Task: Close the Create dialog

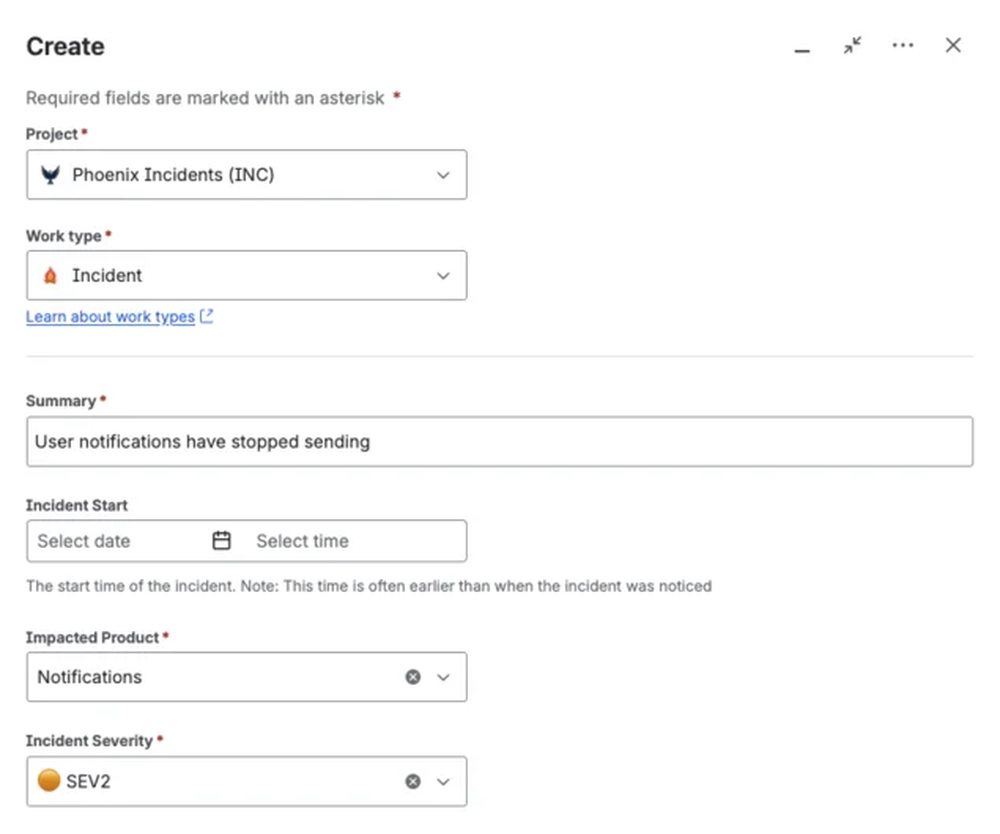Action: (x=952, y=45)
